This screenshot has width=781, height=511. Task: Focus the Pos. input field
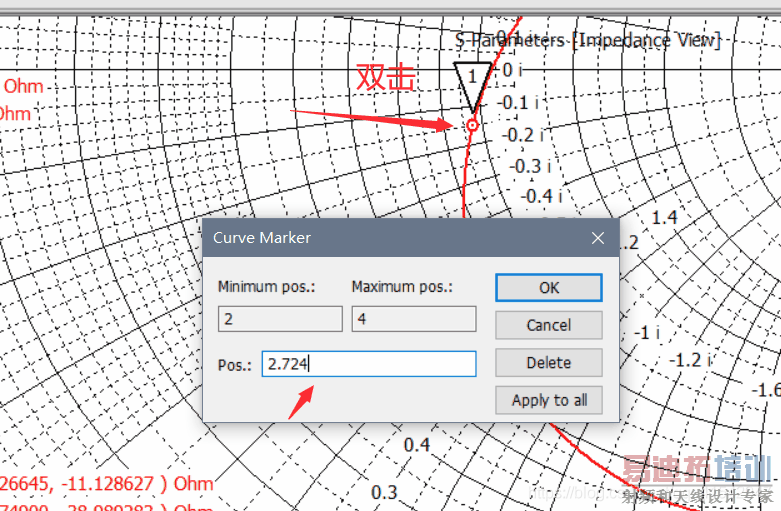[x=369, y=364]
